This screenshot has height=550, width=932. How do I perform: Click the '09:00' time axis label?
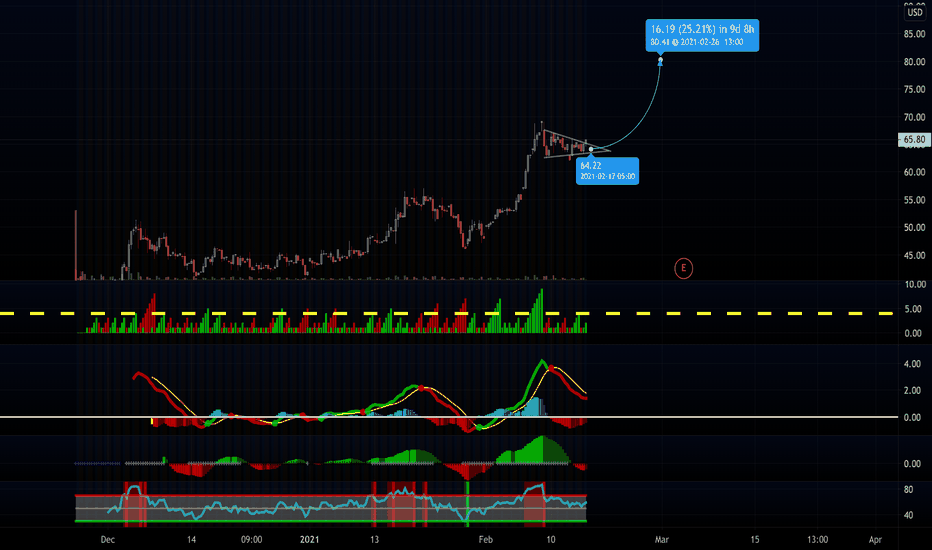click(251, 540)
